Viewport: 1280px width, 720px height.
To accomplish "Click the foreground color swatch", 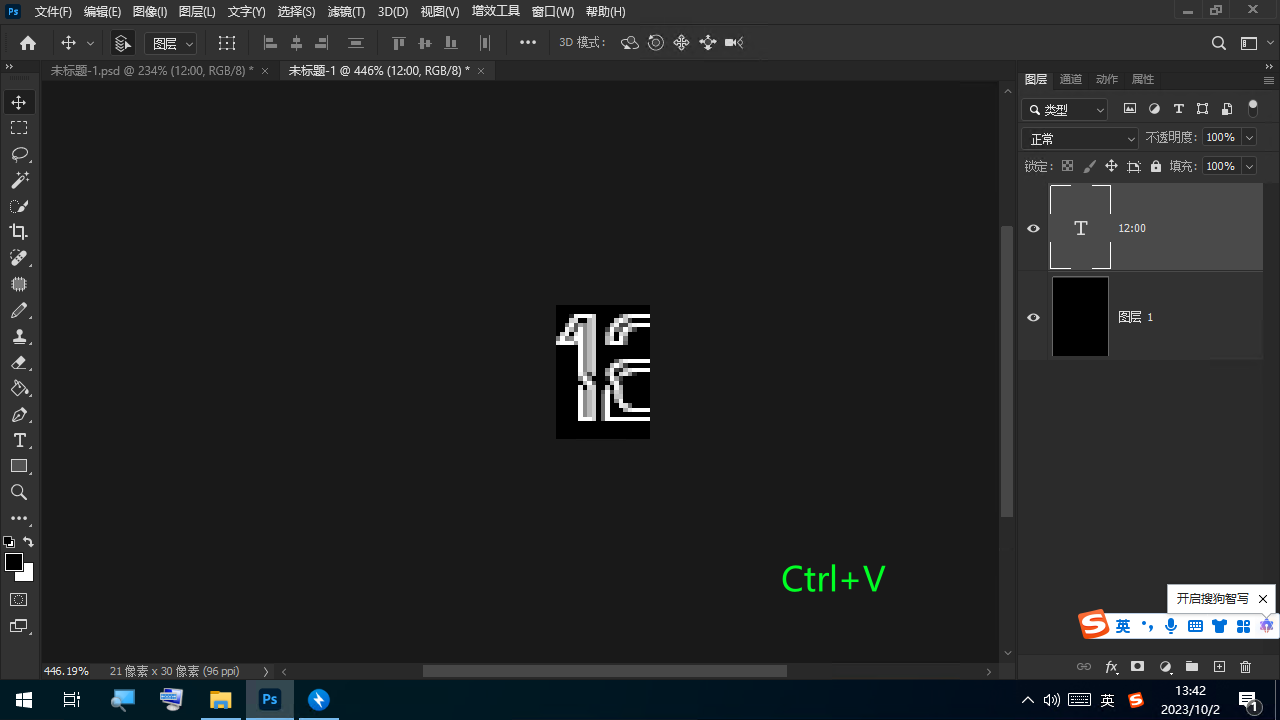I will (x=14, y=562).
